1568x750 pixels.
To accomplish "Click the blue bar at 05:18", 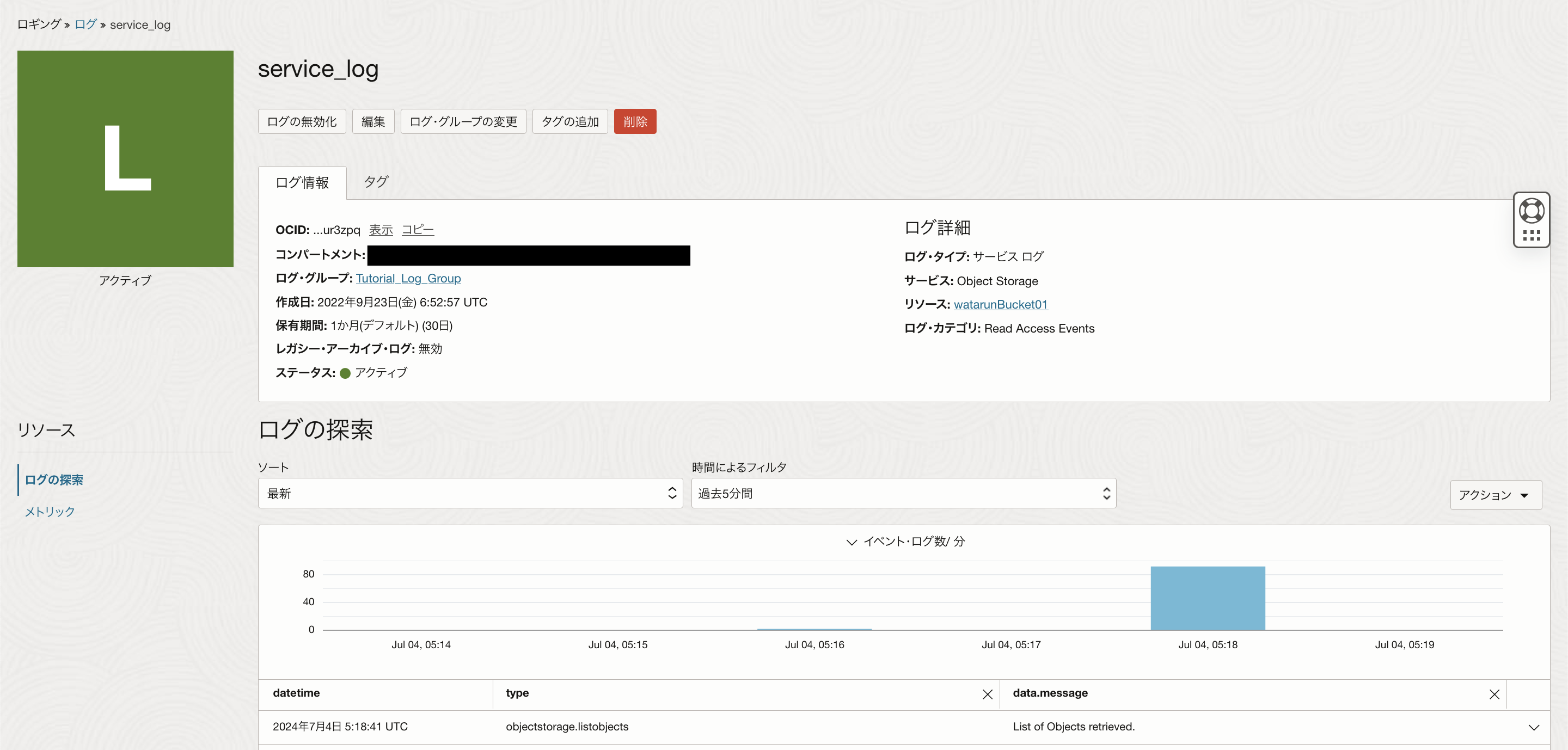I will (1207, 598).
